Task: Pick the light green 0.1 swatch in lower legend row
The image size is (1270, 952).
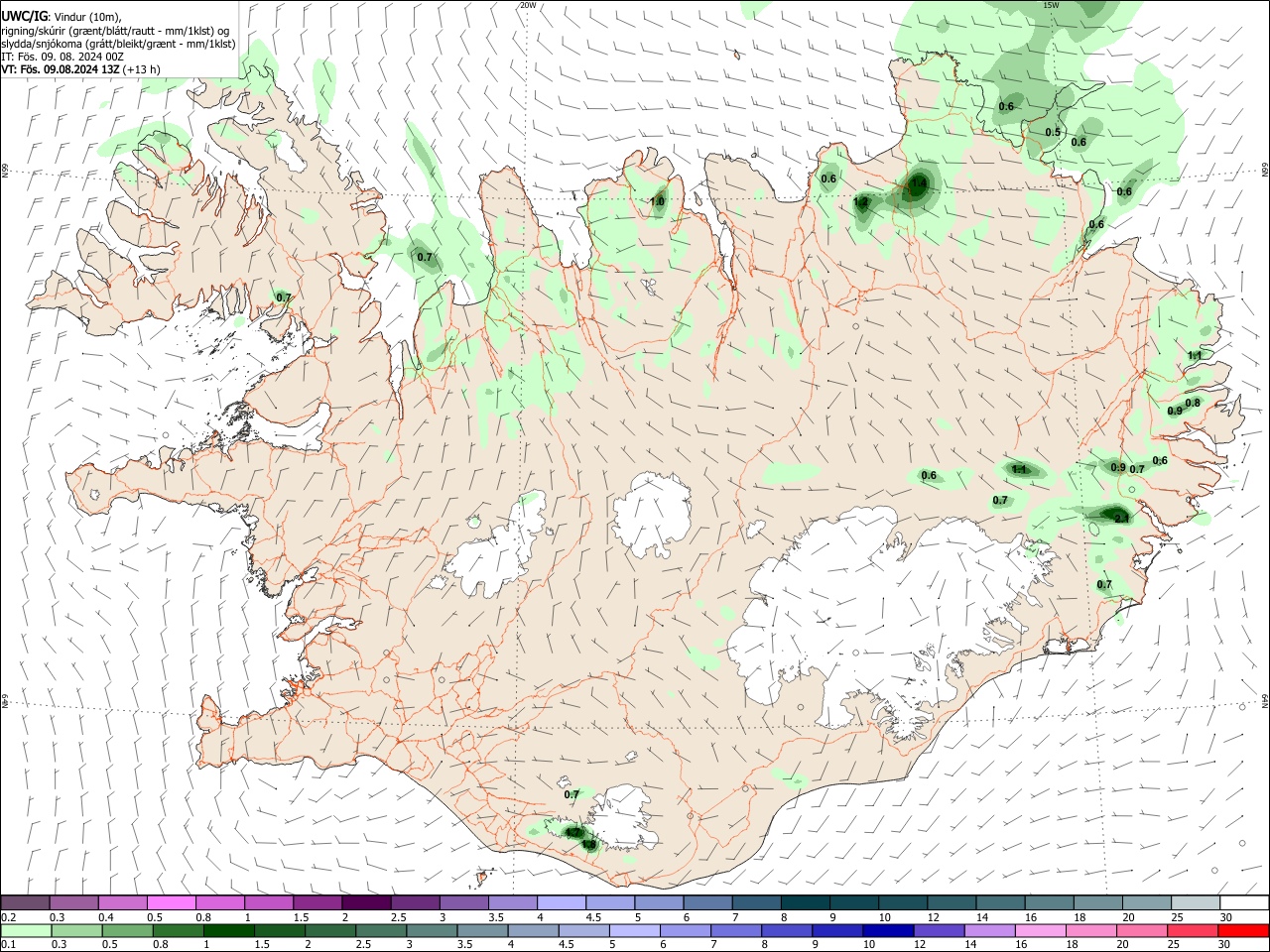Action: [25, 931]
